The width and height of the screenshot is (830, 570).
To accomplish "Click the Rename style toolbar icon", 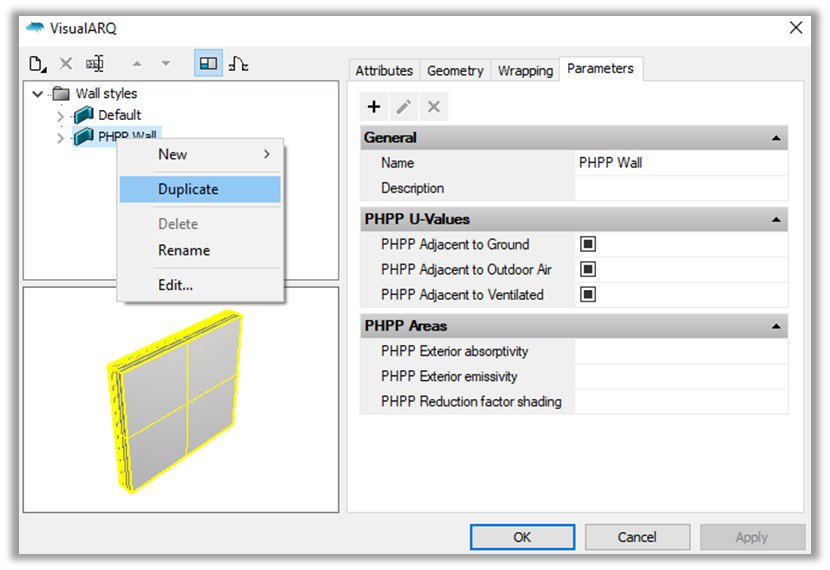I will tap(95, 64).
